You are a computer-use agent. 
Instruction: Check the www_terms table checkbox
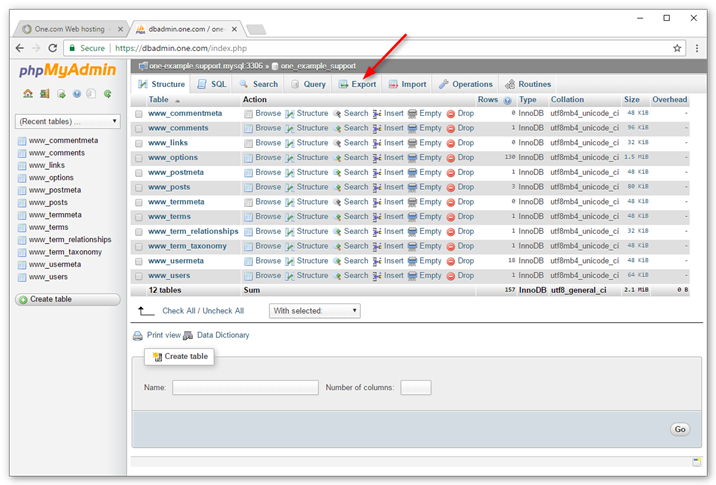coord(139,217)
